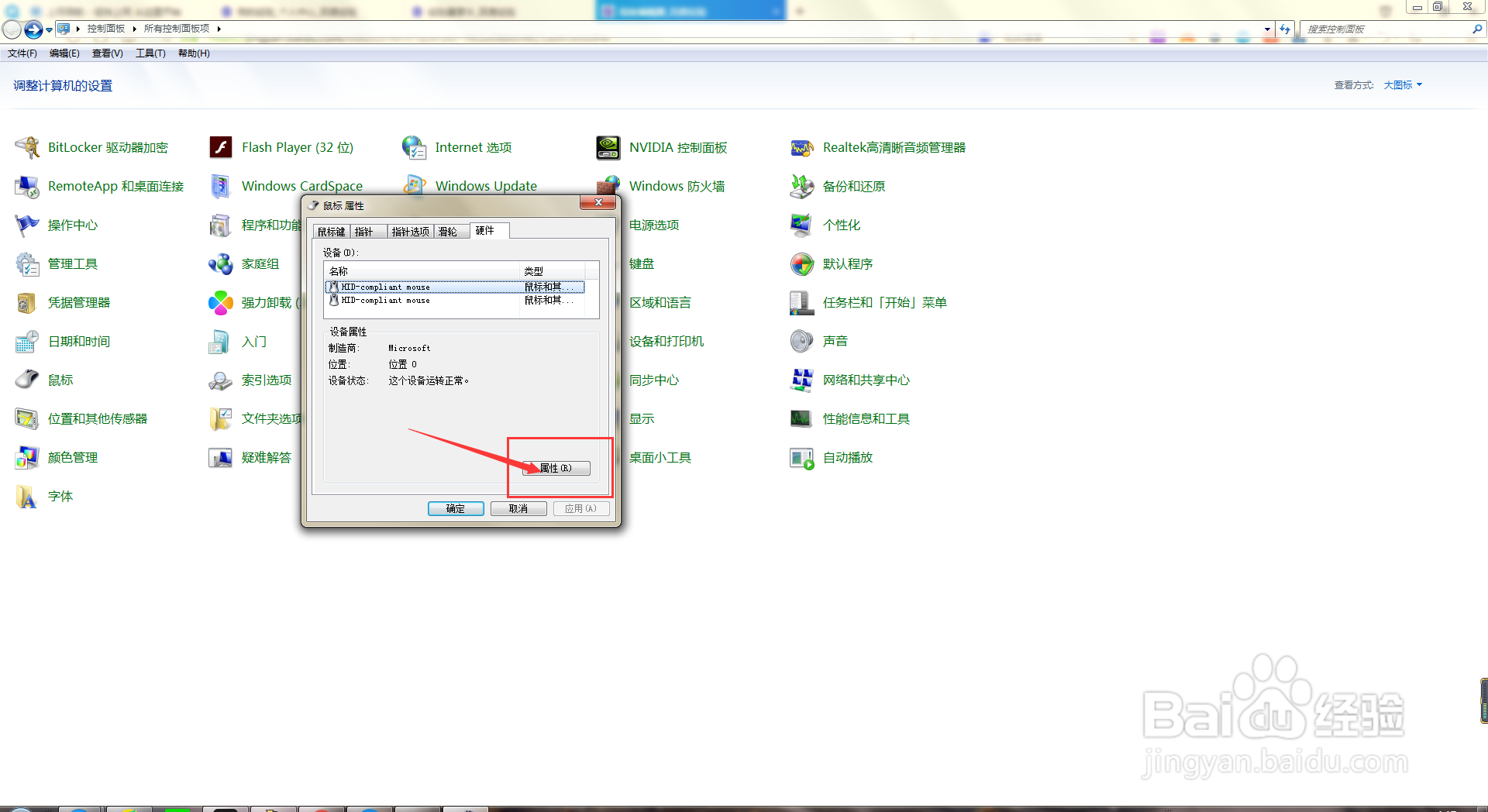This screenshot has height=812, width=1488.
Task: Expand chevron after 所有控制面板项 in breadcrumb
Action: point(219,29)
